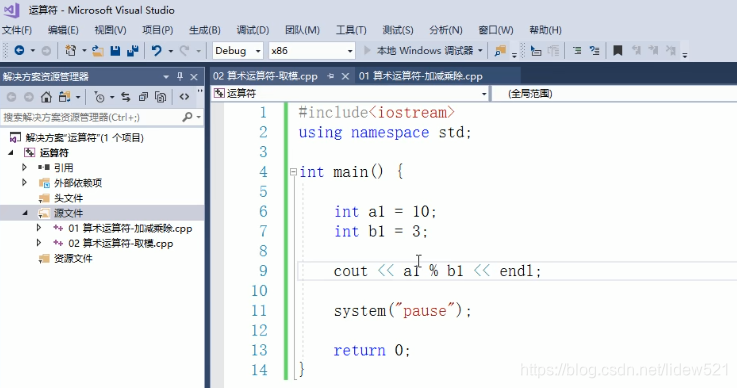Screen dimensions: 737x388
Task: Click the Show All Files icon
Action: (161, 97)
